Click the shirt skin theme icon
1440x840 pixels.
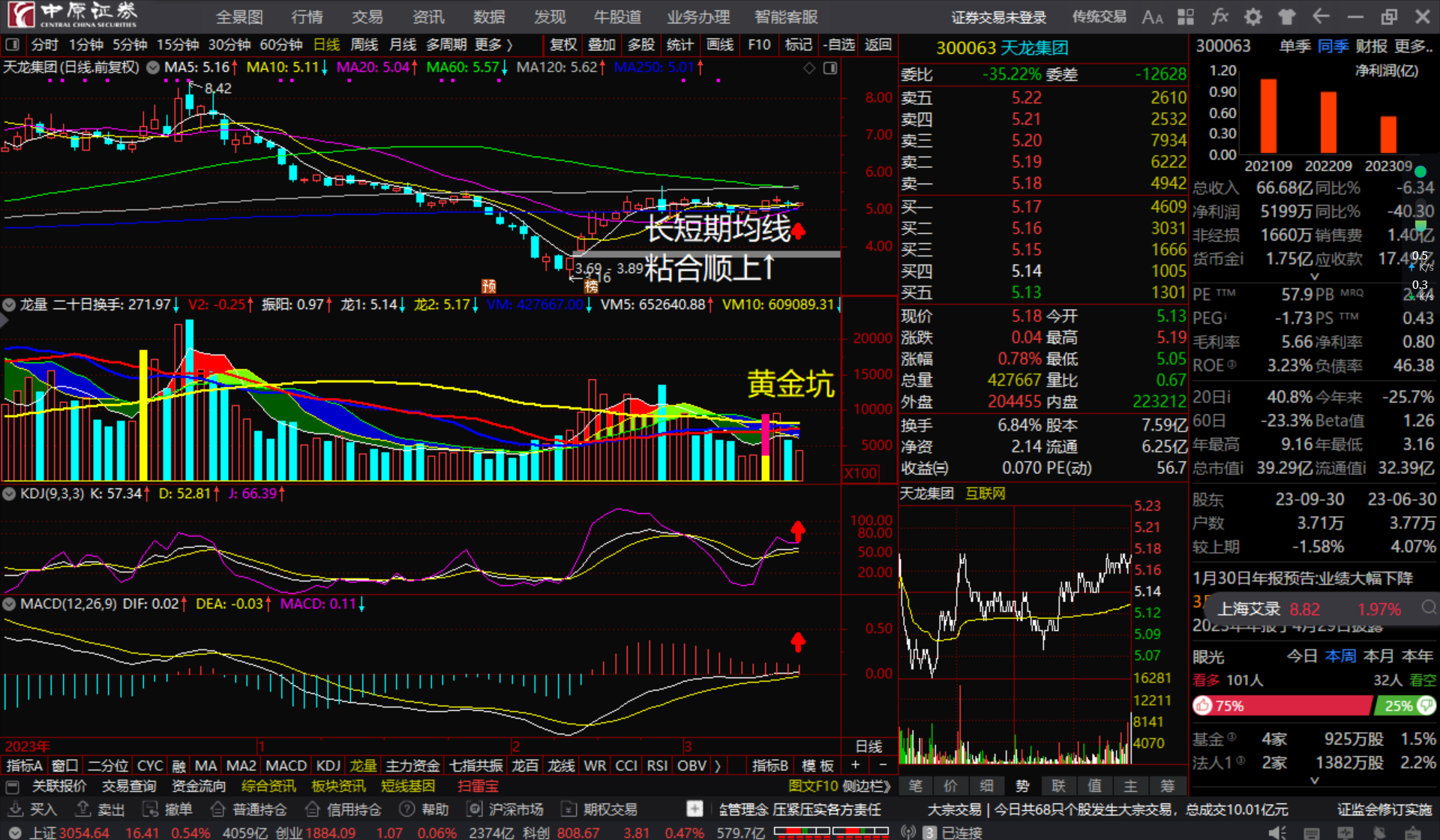pyautogui.click(x=1287, y=16)
